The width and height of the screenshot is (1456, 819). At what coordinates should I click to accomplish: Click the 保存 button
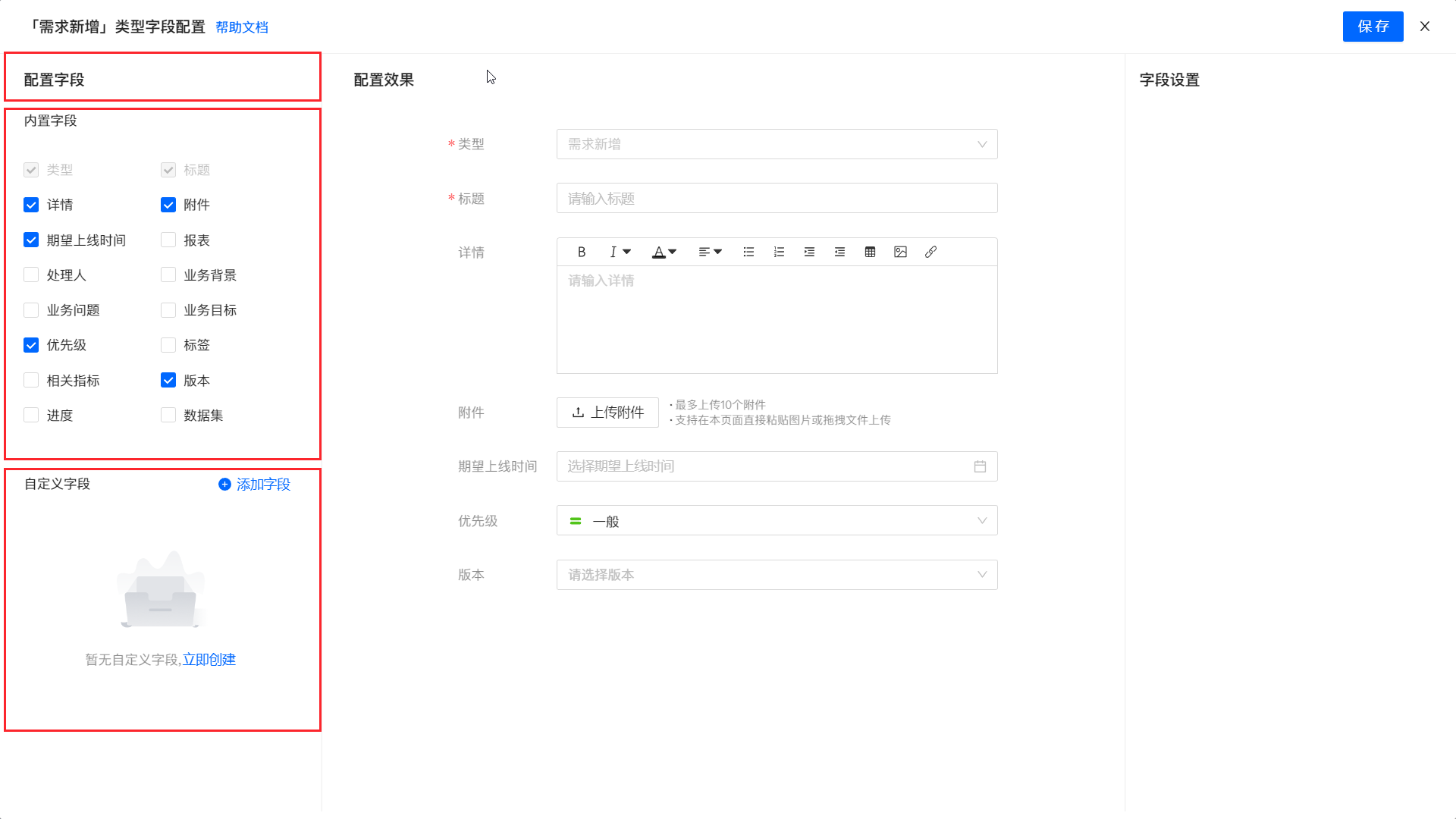[x=1373, y=27]
